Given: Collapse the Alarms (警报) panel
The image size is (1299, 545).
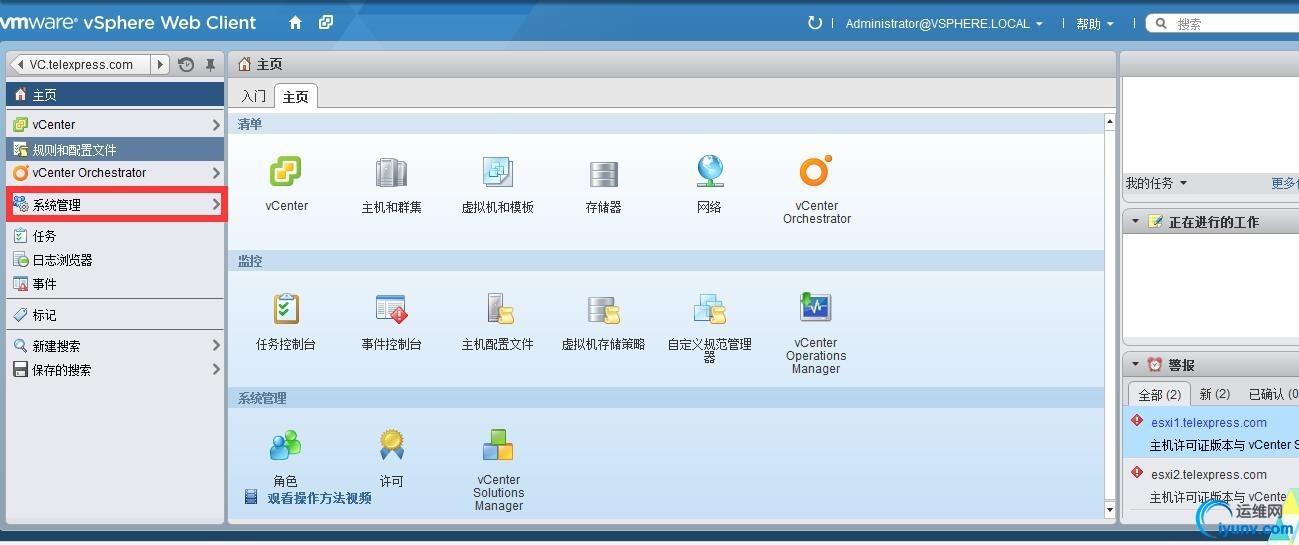Looking at the screenshot, I should [1135, 365].
